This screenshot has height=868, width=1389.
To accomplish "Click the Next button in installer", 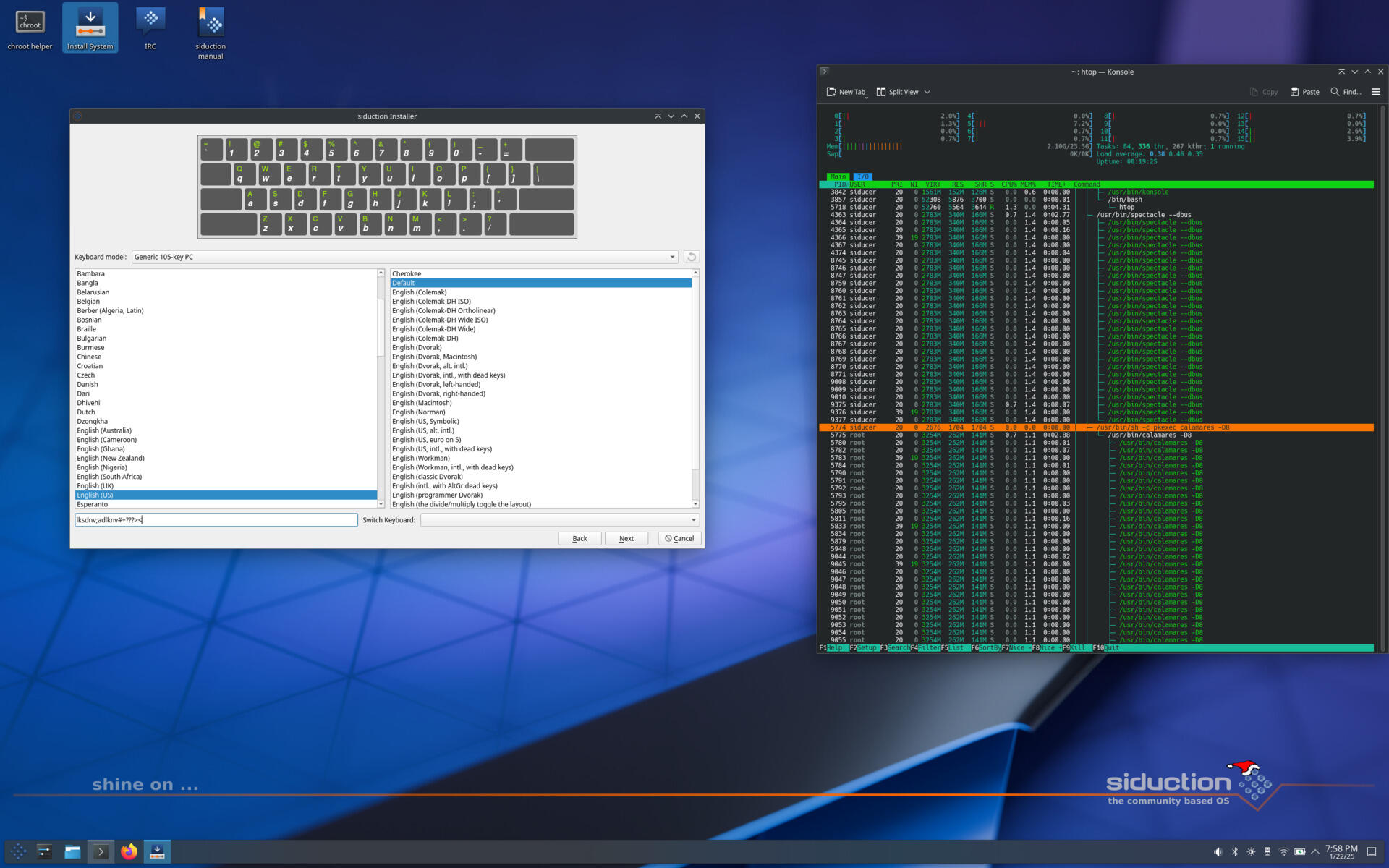I will click(x=626, y=539).
